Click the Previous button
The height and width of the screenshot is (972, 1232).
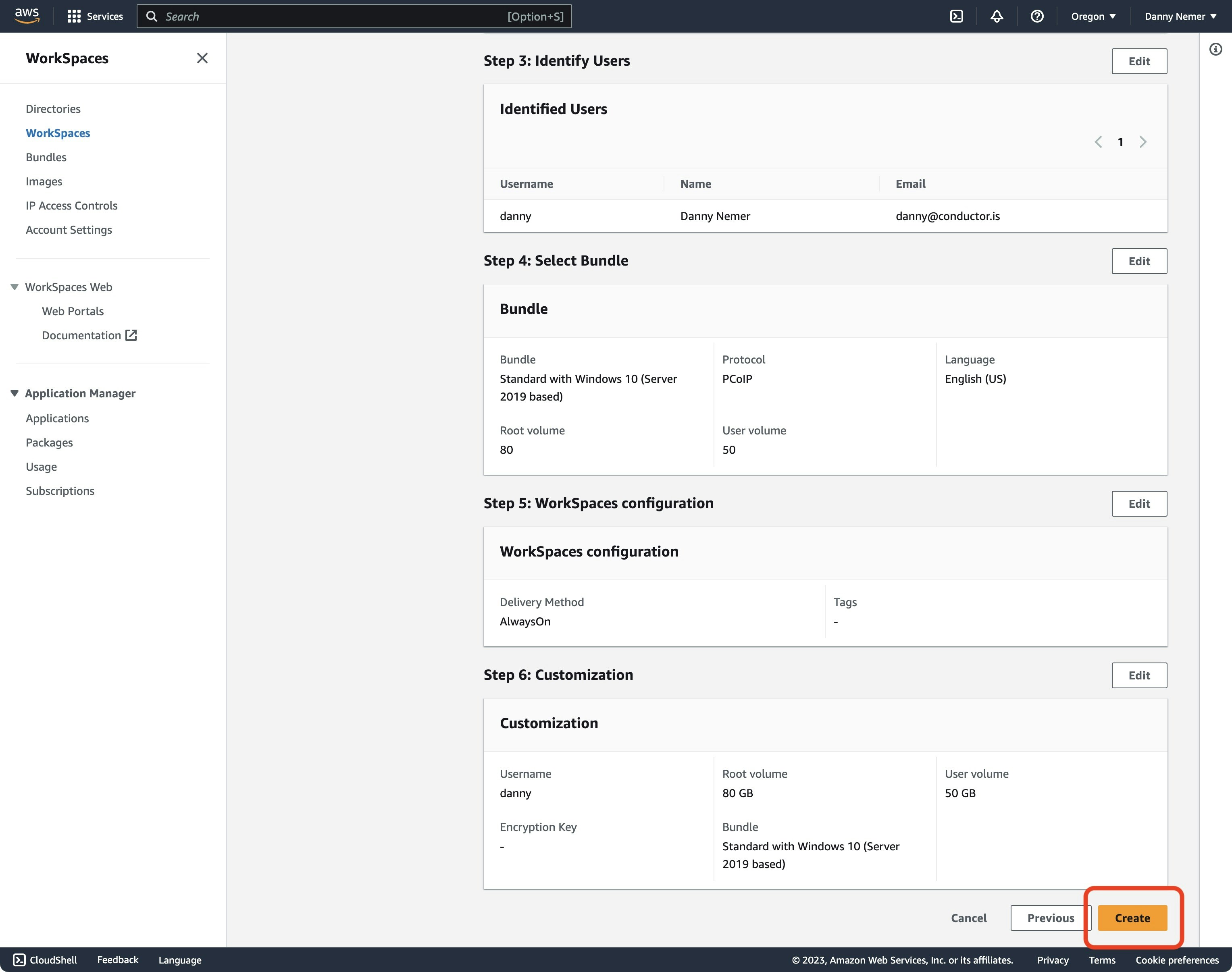click(1051, 918)
